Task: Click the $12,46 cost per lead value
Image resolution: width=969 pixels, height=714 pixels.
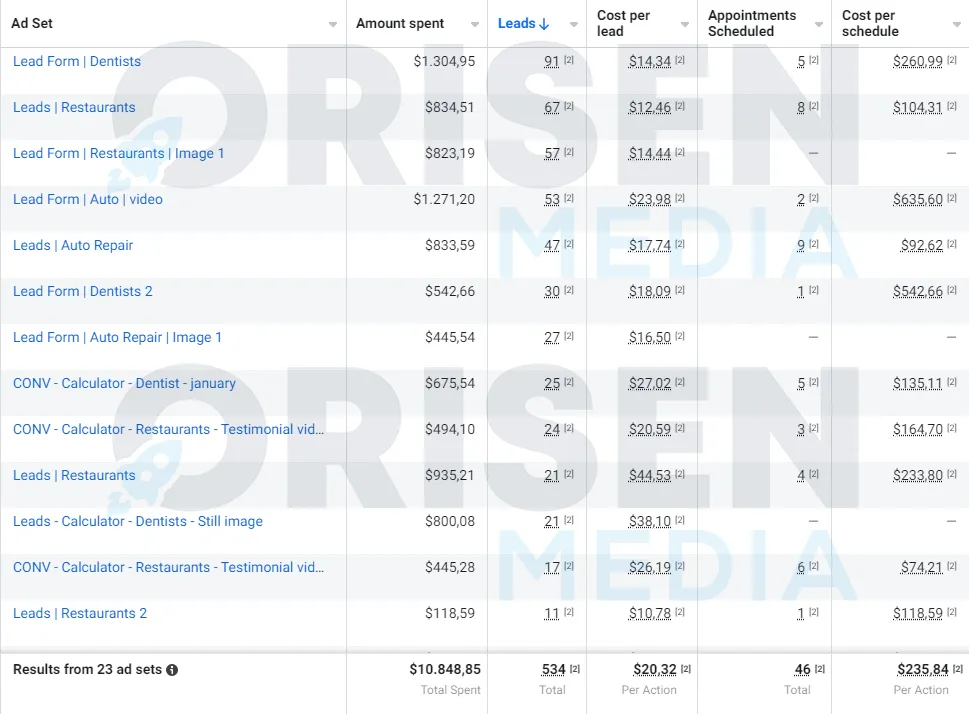Action: pos(650,108)
